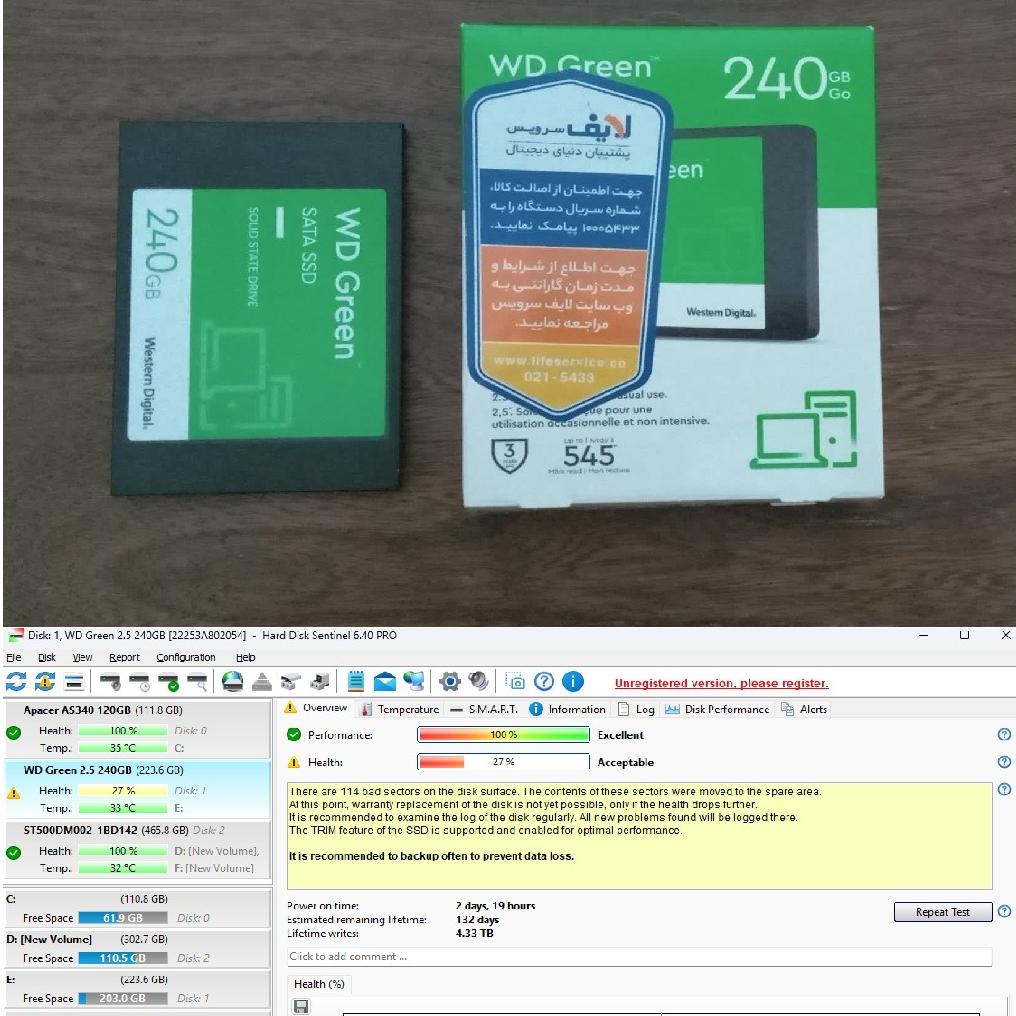
Task: Click the D: free space 110.5 GB bar
Action: [122, 958]
